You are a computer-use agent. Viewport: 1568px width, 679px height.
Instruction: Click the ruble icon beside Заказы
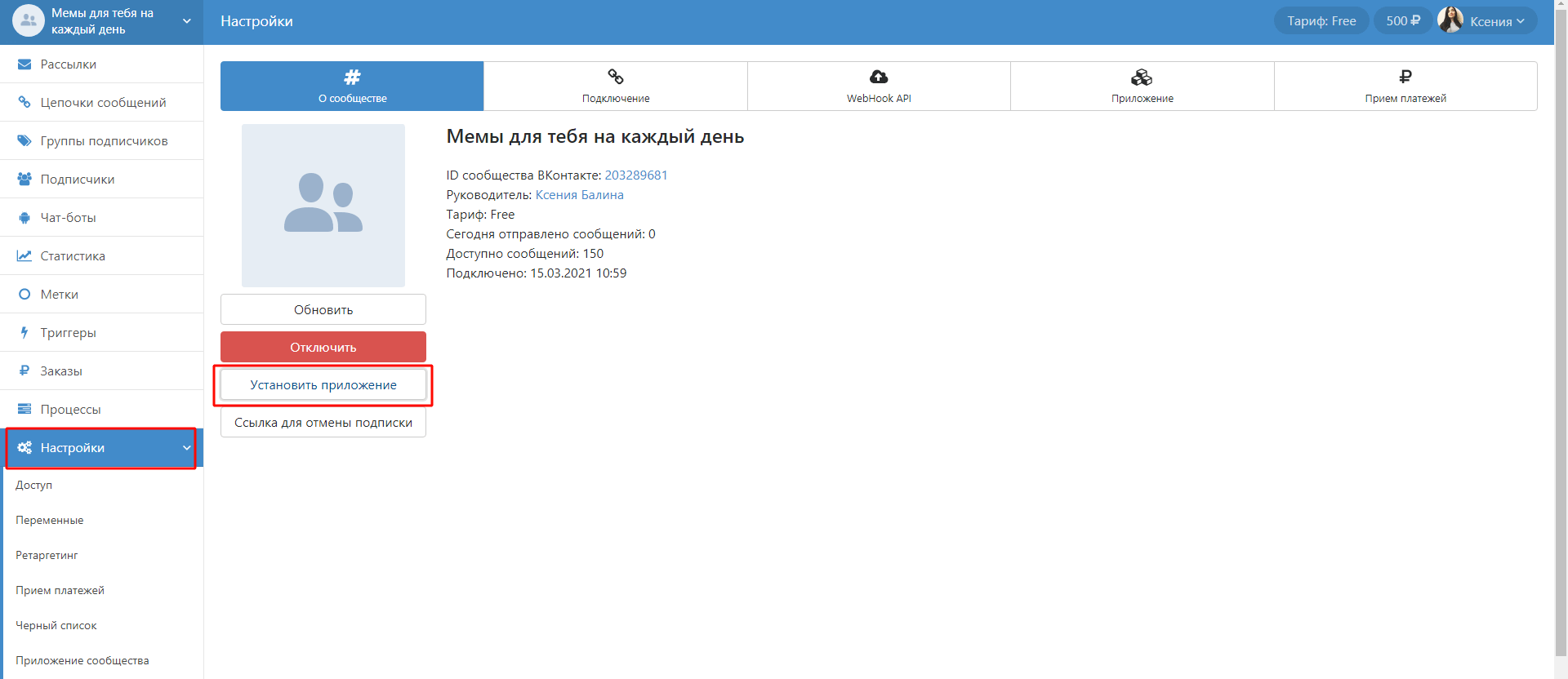coord(24,371)
